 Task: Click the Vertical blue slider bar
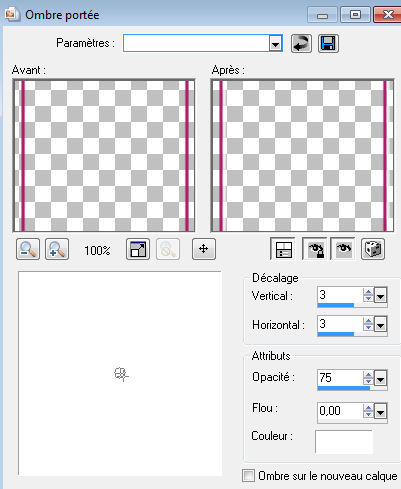[336, 305]
